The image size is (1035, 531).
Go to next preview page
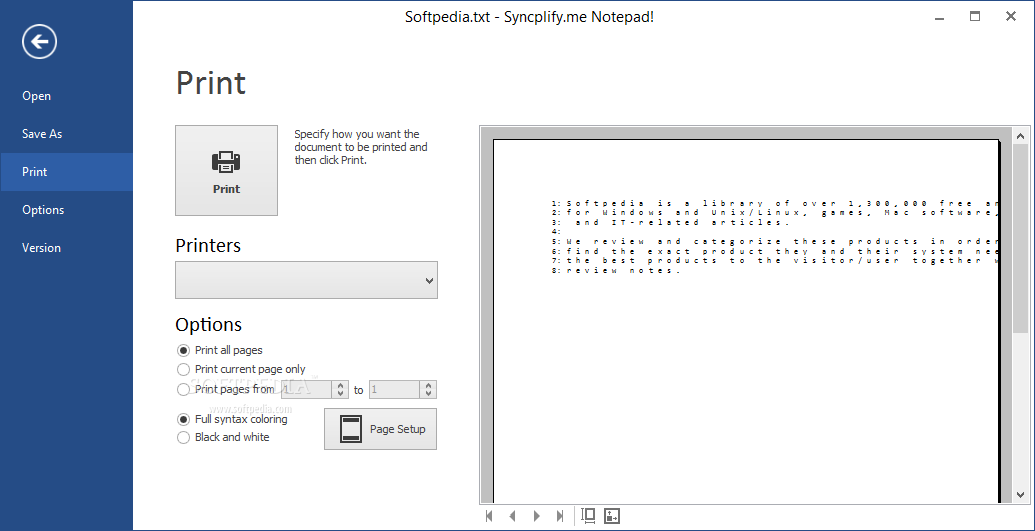[537, 516]
